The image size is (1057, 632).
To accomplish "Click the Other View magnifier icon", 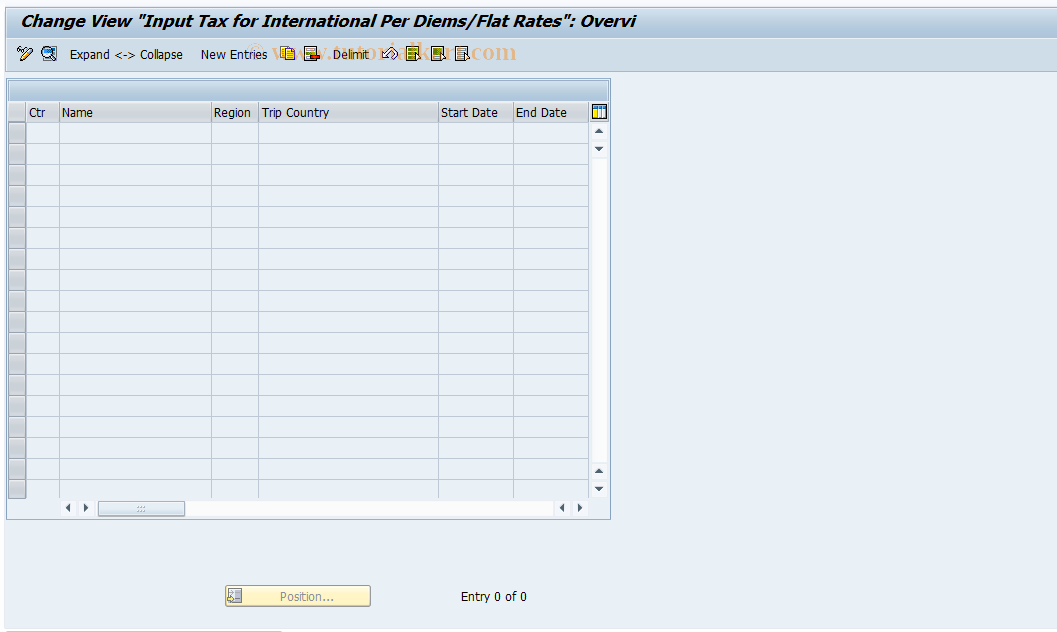I will coord(49,54).
